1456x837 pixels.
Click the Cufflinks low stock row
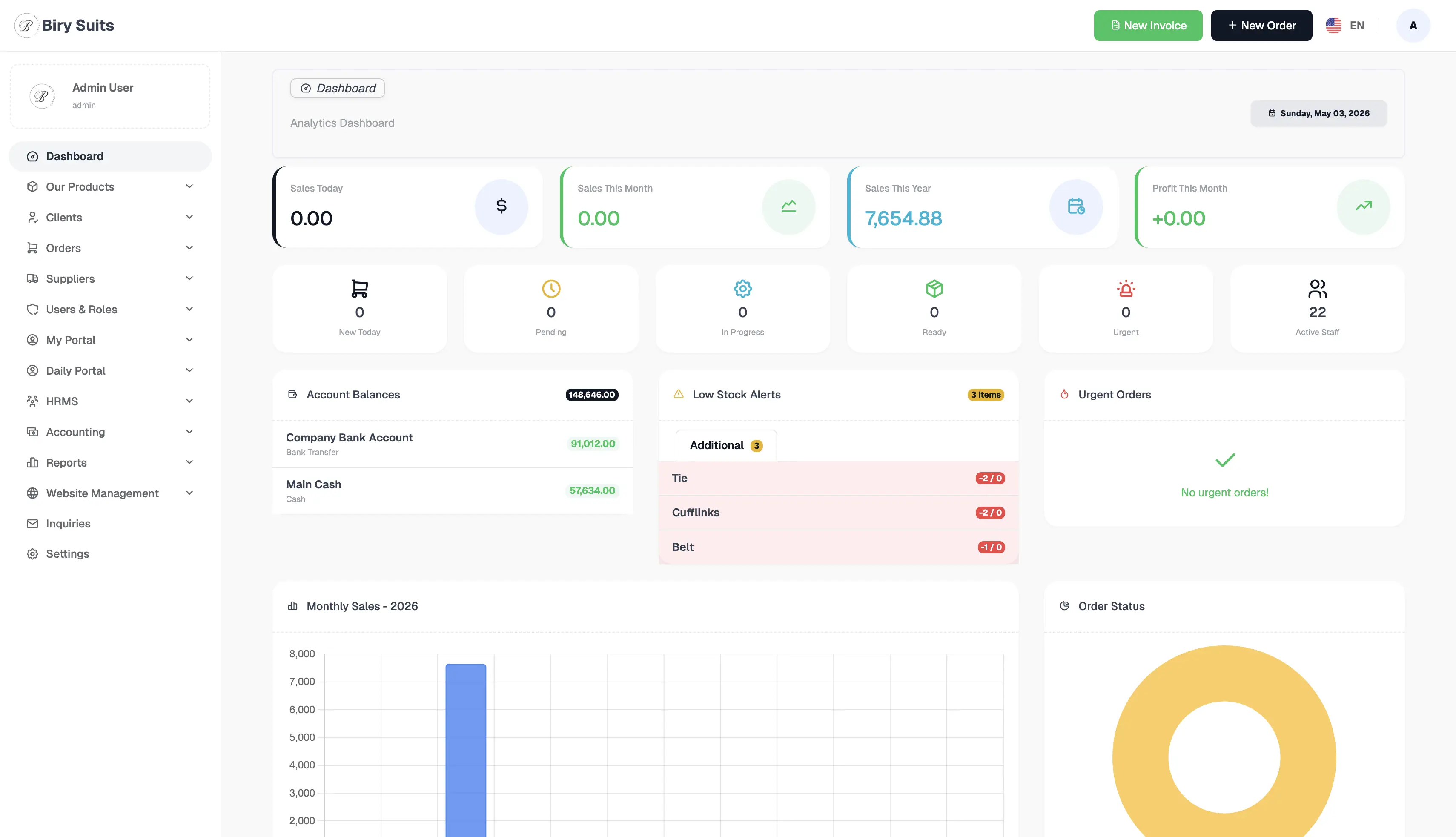(x=838, y=513)
